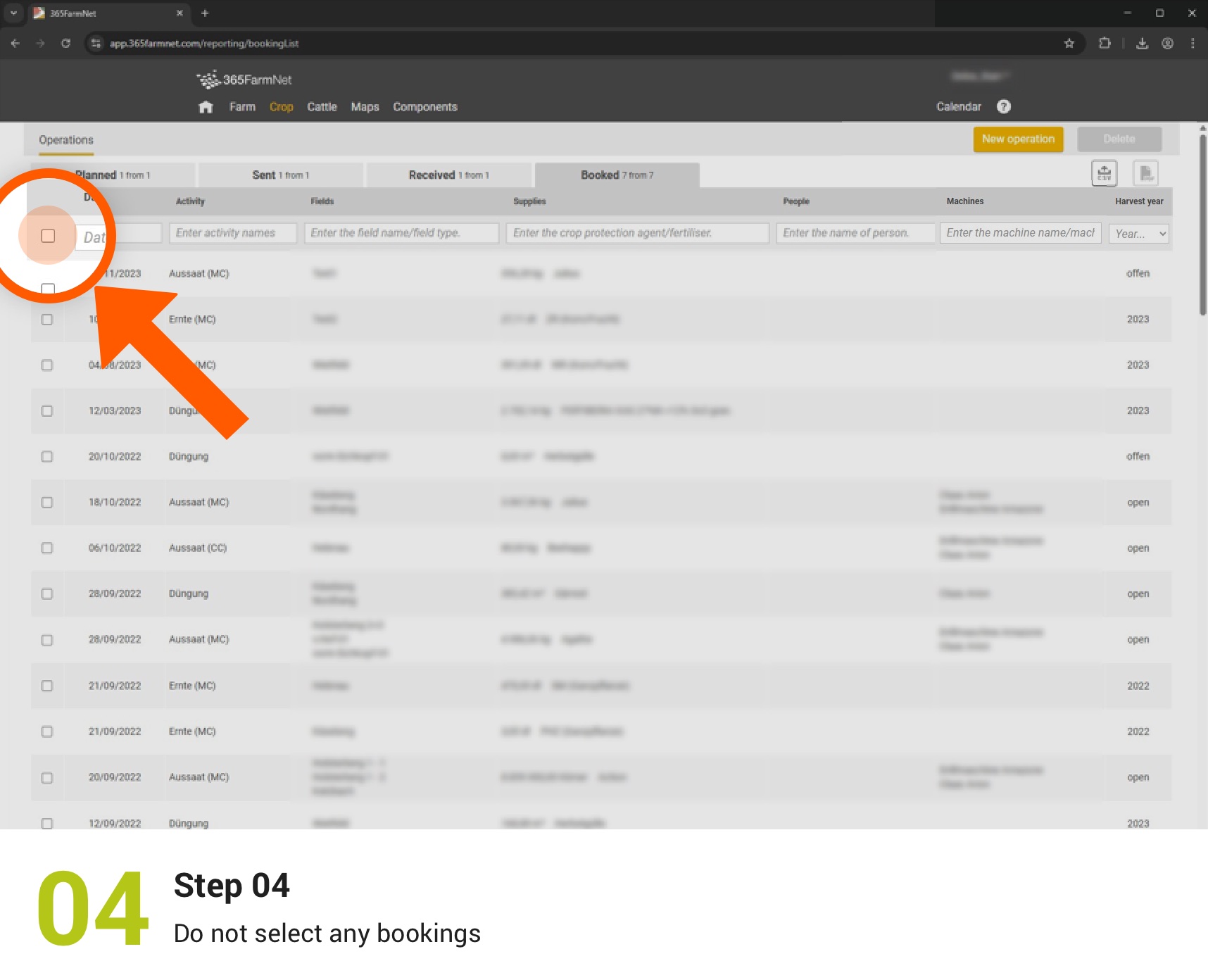Image resolution: width=1208 pixels, height=980 pixels.
Task: Click the print document icon beside CSV export
Action: click(x=1145, y=172)
